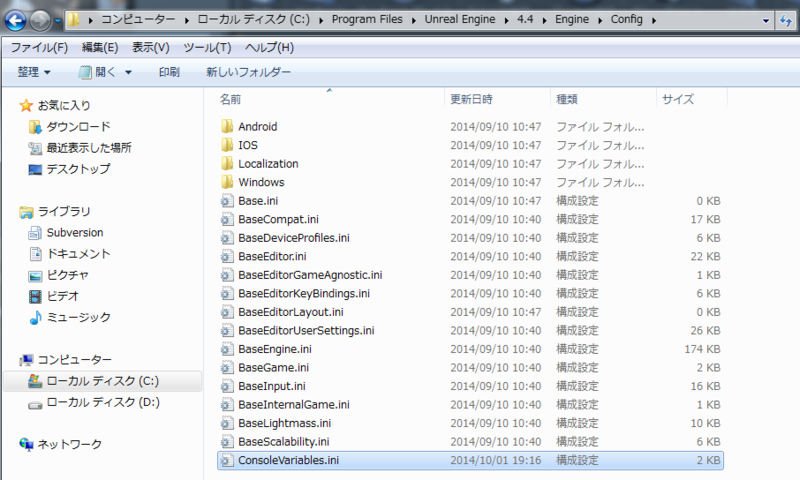Image resolution: width=800 pixels, height=480 pixels.
Task: Select the BaseInput.ini file
Action: click(271, 386)
